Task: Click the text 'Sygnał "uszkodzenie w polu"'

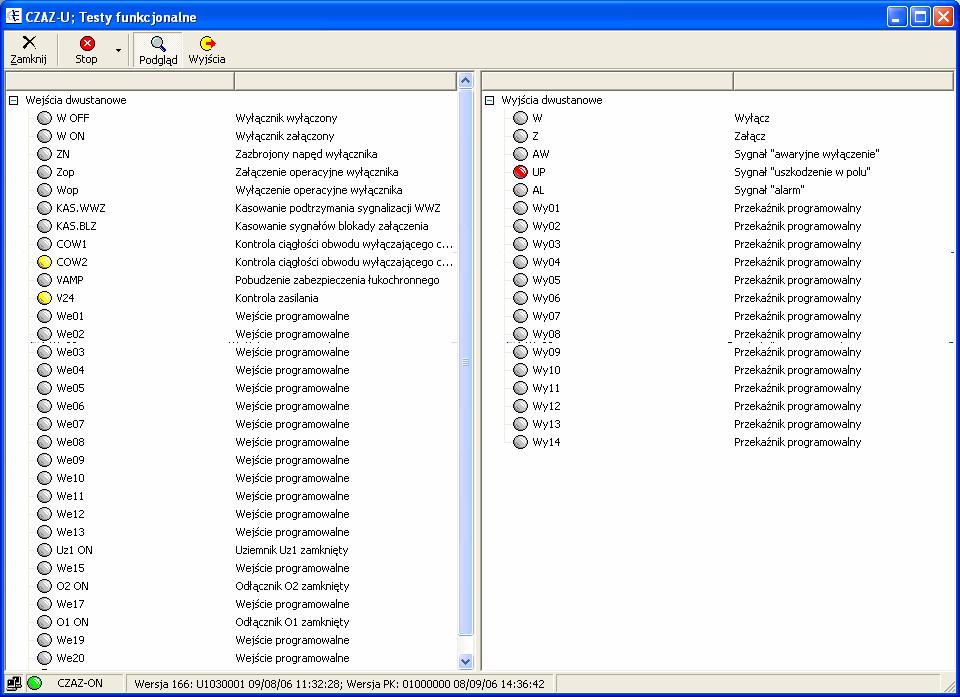Action: point(802,172)
